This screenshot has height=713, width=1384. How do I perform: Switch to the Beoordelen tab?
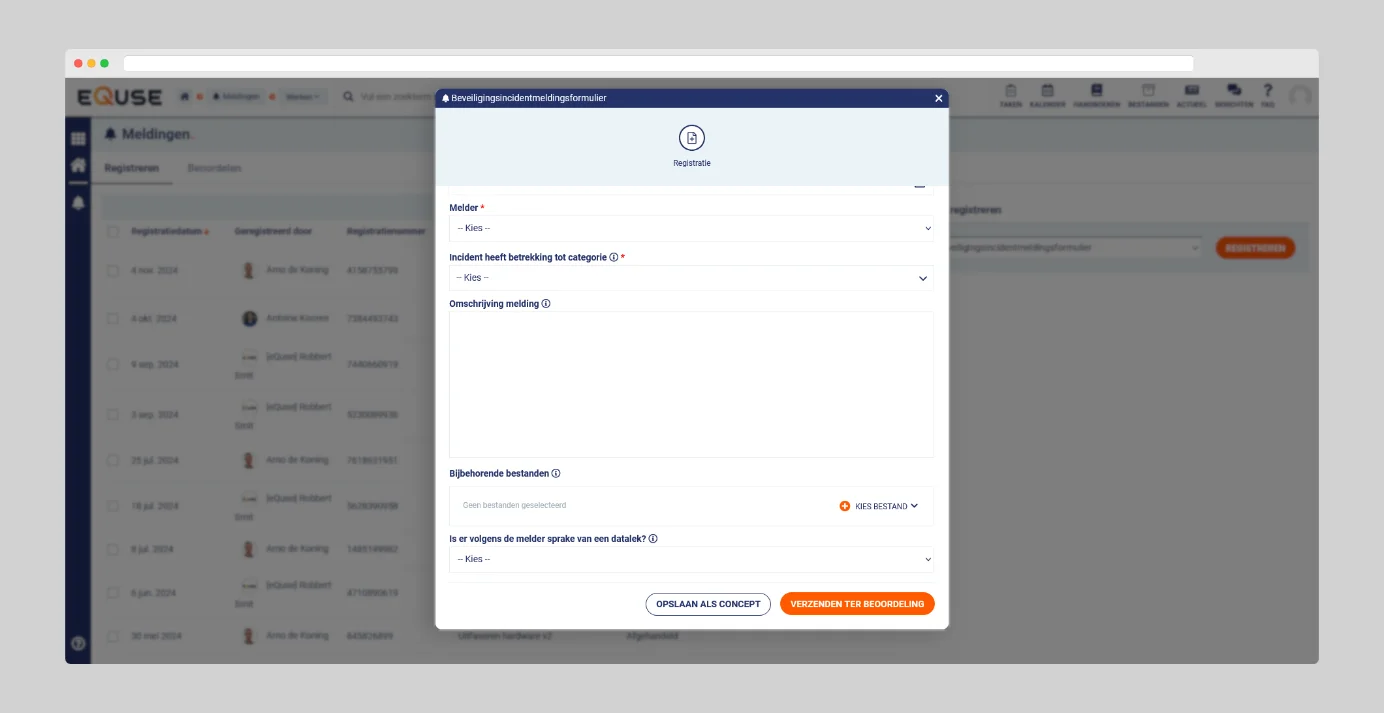click(x=214, y=168)
